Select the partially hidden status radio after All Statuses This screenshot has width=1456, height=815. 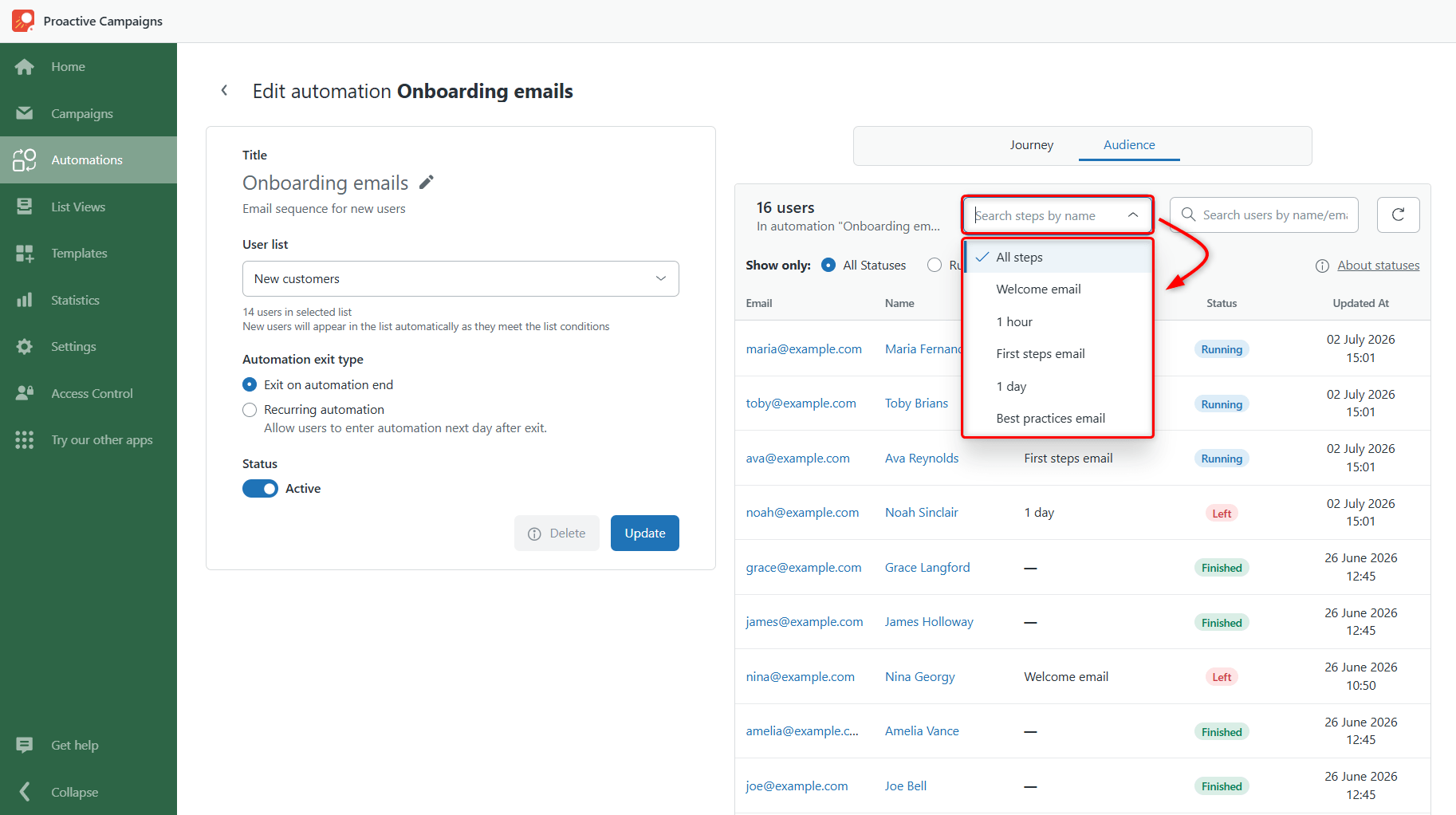pos(935,266)
